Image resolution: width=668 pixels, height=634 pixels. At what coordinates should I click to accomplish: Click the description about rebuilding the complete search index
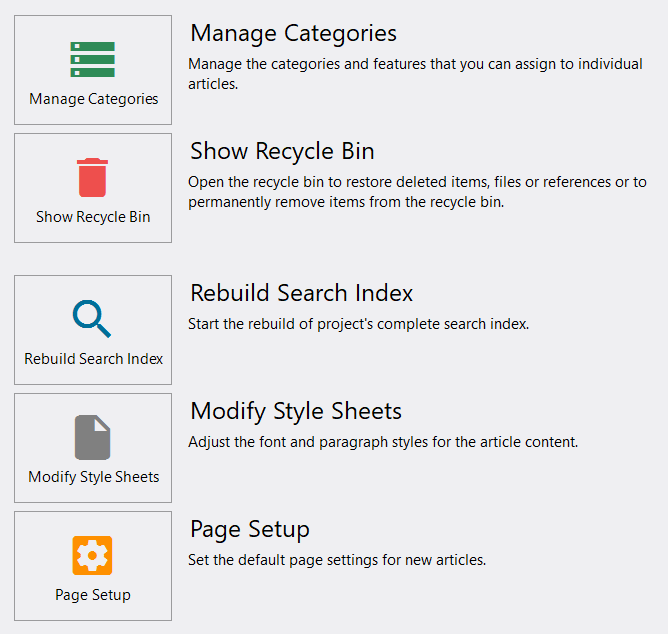click(x=358, y=324)
